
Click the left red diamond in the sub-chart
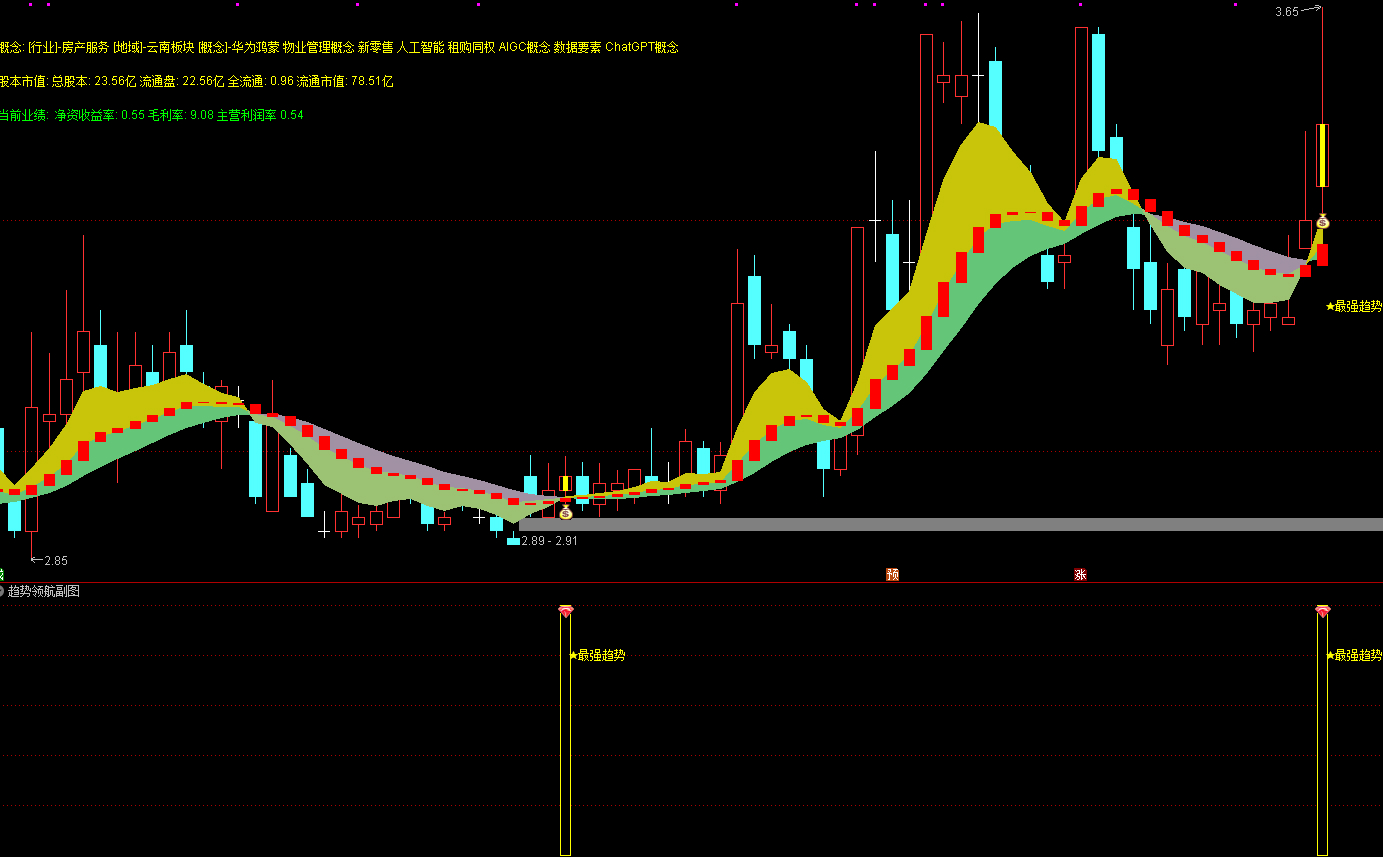pos(565,610)
